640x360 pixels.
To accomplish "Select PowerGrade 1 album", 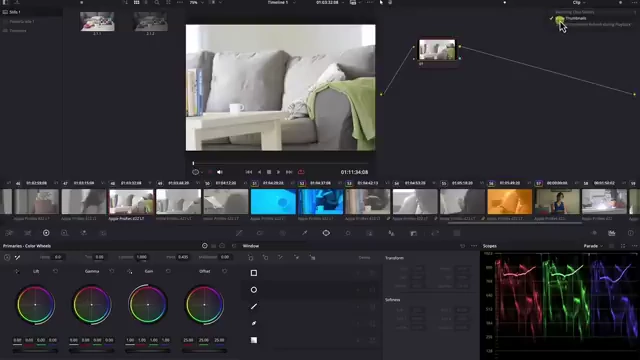I will click(x=22, y=21).
